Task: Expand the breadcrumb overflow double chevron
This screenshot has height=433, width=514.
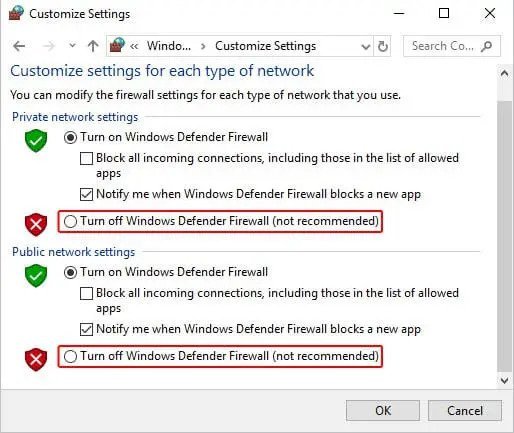Action: point(134,46)
